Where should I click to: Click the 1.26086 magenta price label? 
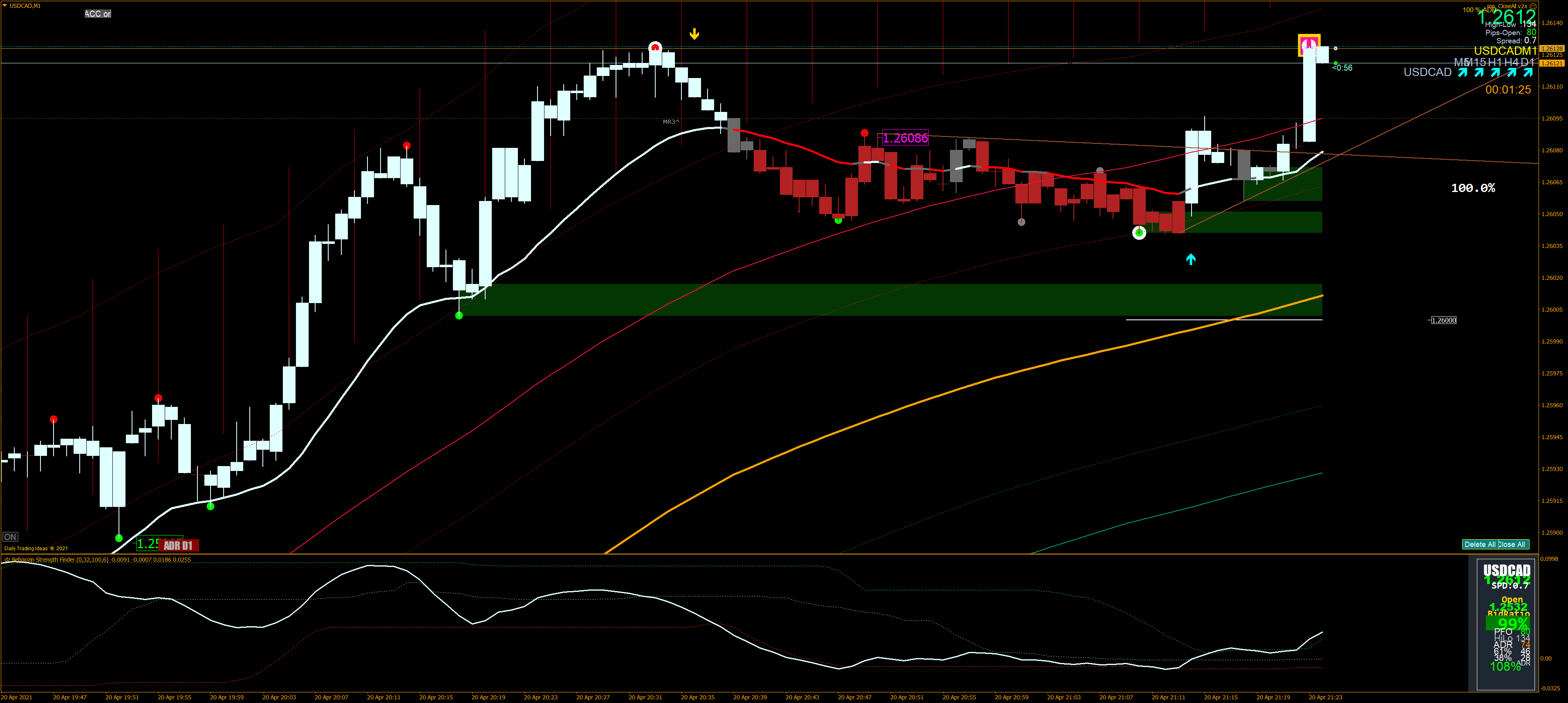905,138
